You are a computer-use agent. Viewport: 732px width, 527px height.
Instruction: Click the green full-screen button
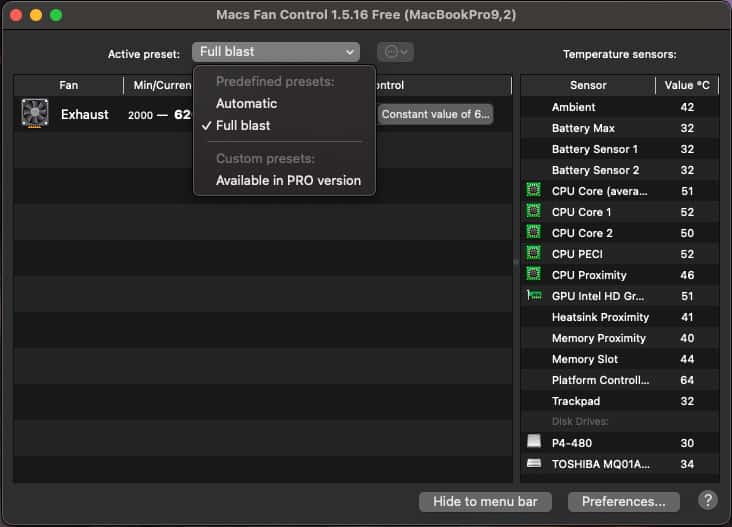pos(56,15)
